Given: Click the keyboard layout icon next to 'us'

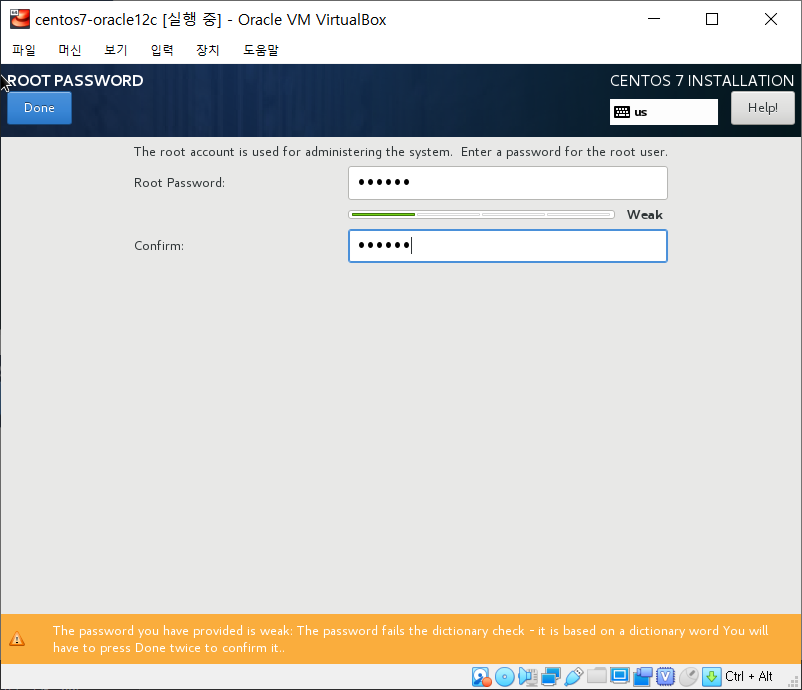Looking at the screenshot, I should (x=622, y=112).
